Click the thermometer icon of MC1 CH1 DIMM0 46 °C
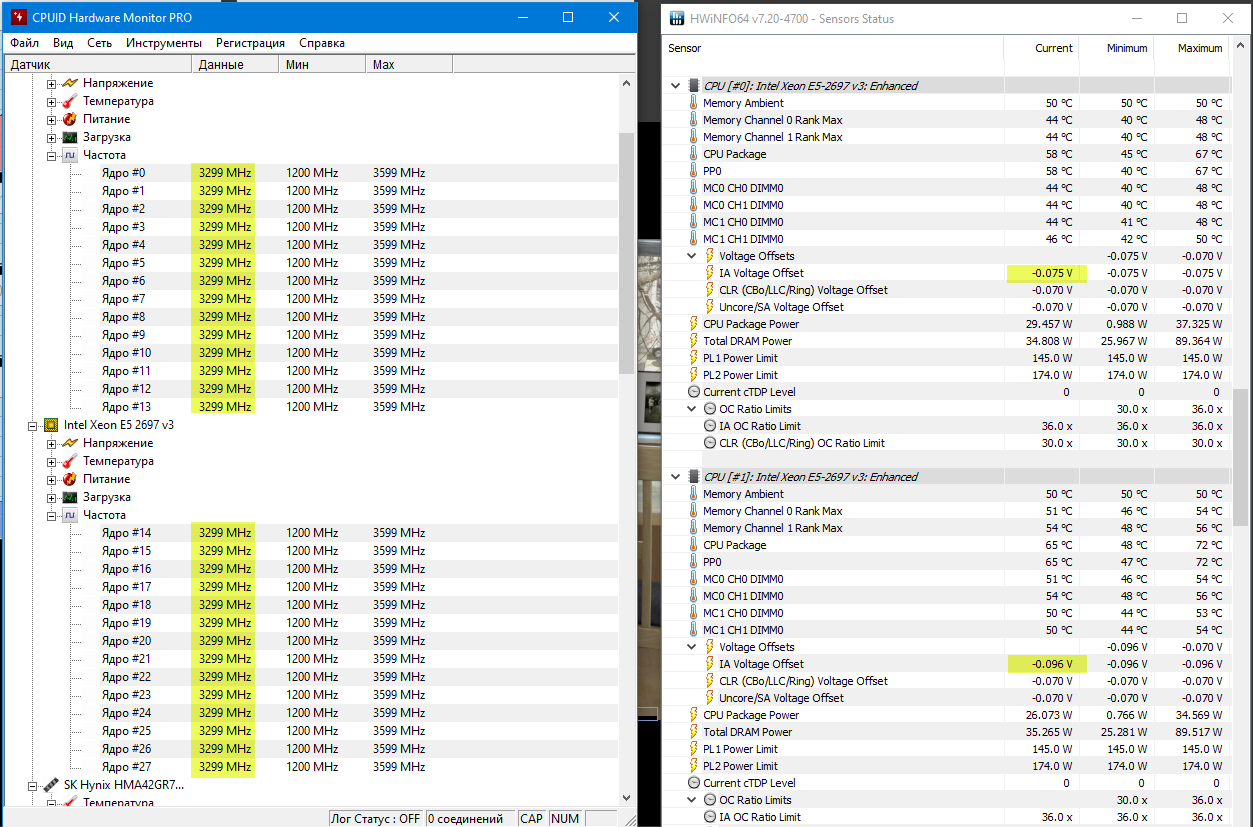 694,239
